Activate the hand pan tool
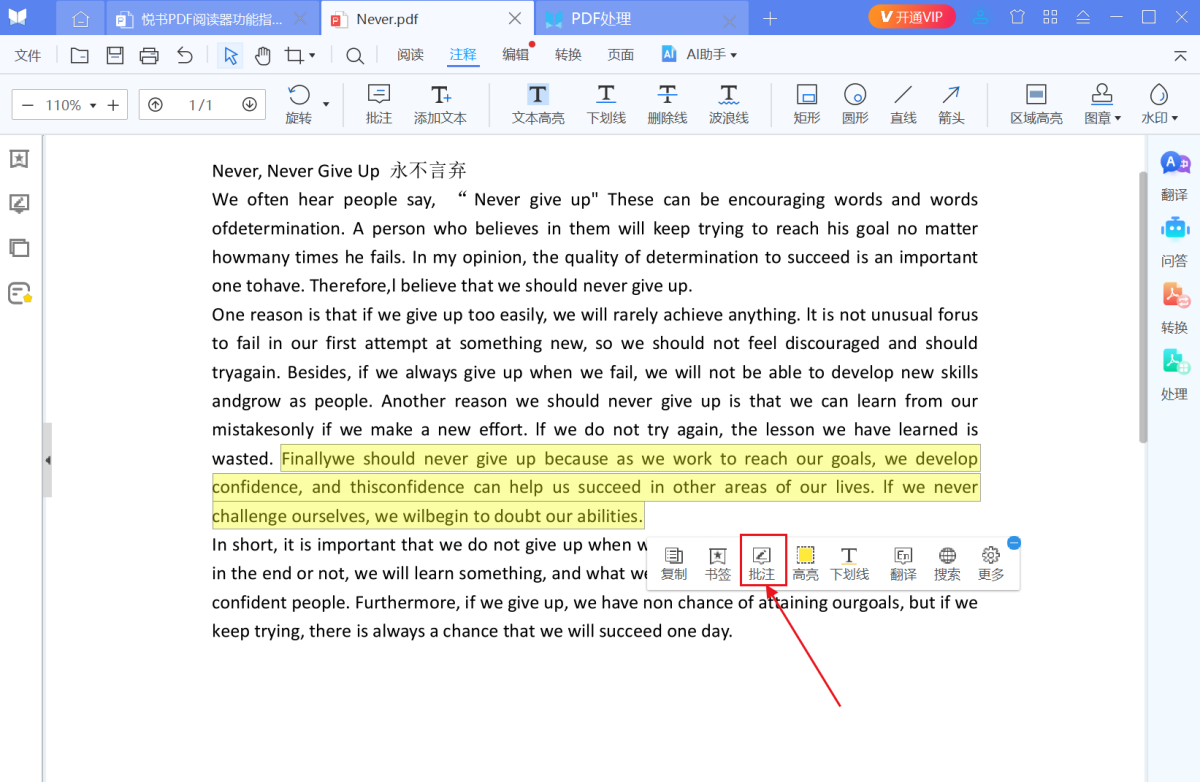 coord(263,55)
